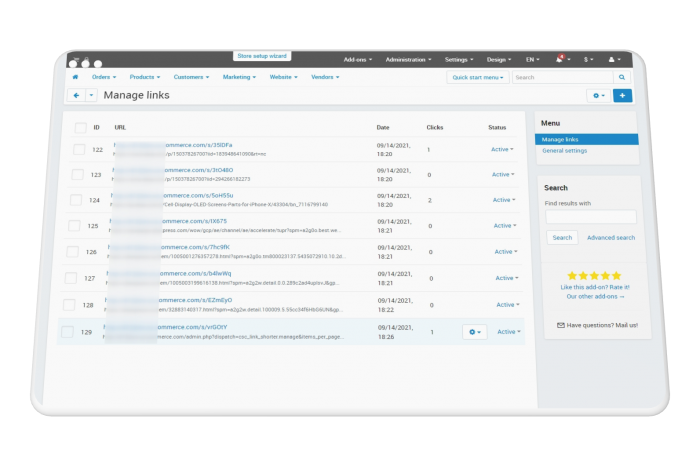Open short link ending s/7hc9fK
This screenshot has width=700, height=466.
169,247
